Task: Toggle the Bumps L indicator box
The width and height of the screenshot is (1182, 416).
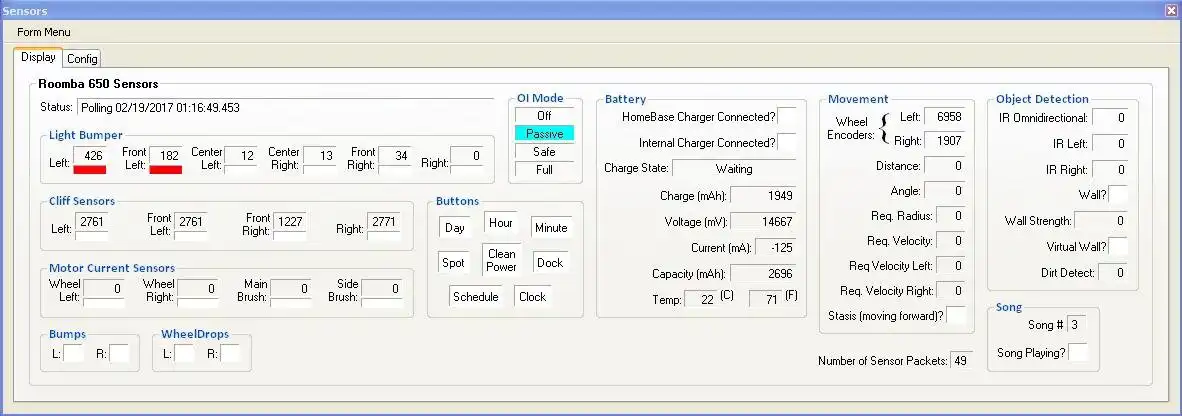Action: [x=73, y=353]
